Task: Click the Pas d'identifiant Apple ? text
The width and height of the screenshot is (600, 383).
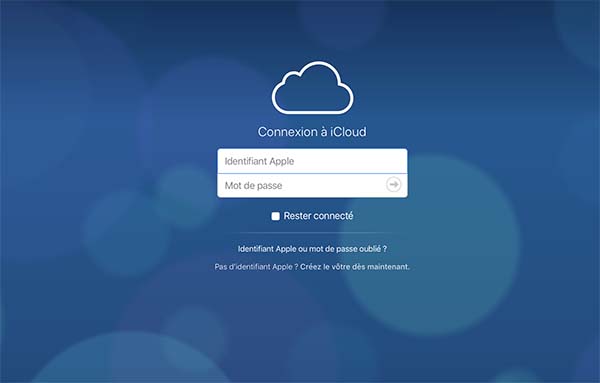Action: tap(256, 267)
